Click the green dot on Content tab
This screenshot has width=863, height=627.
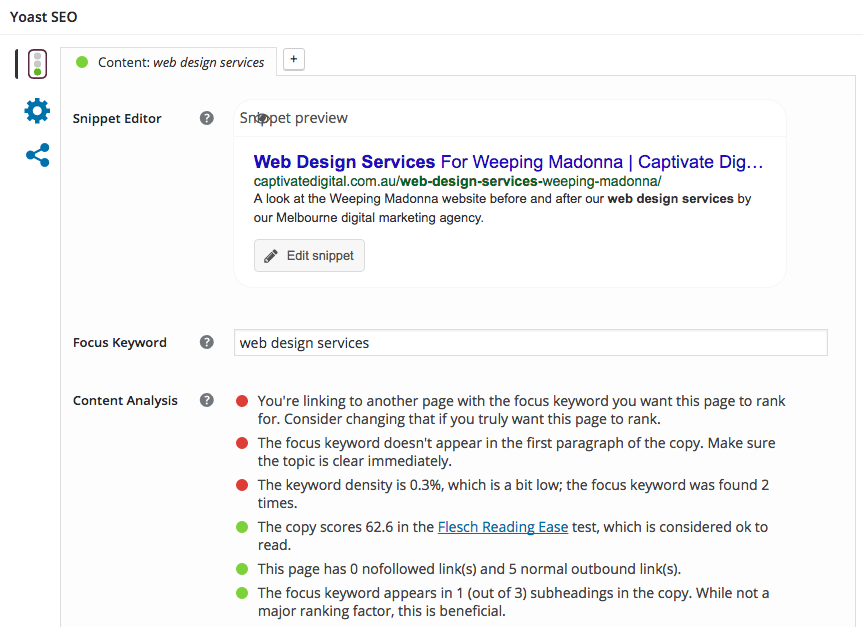pos(82,62)
